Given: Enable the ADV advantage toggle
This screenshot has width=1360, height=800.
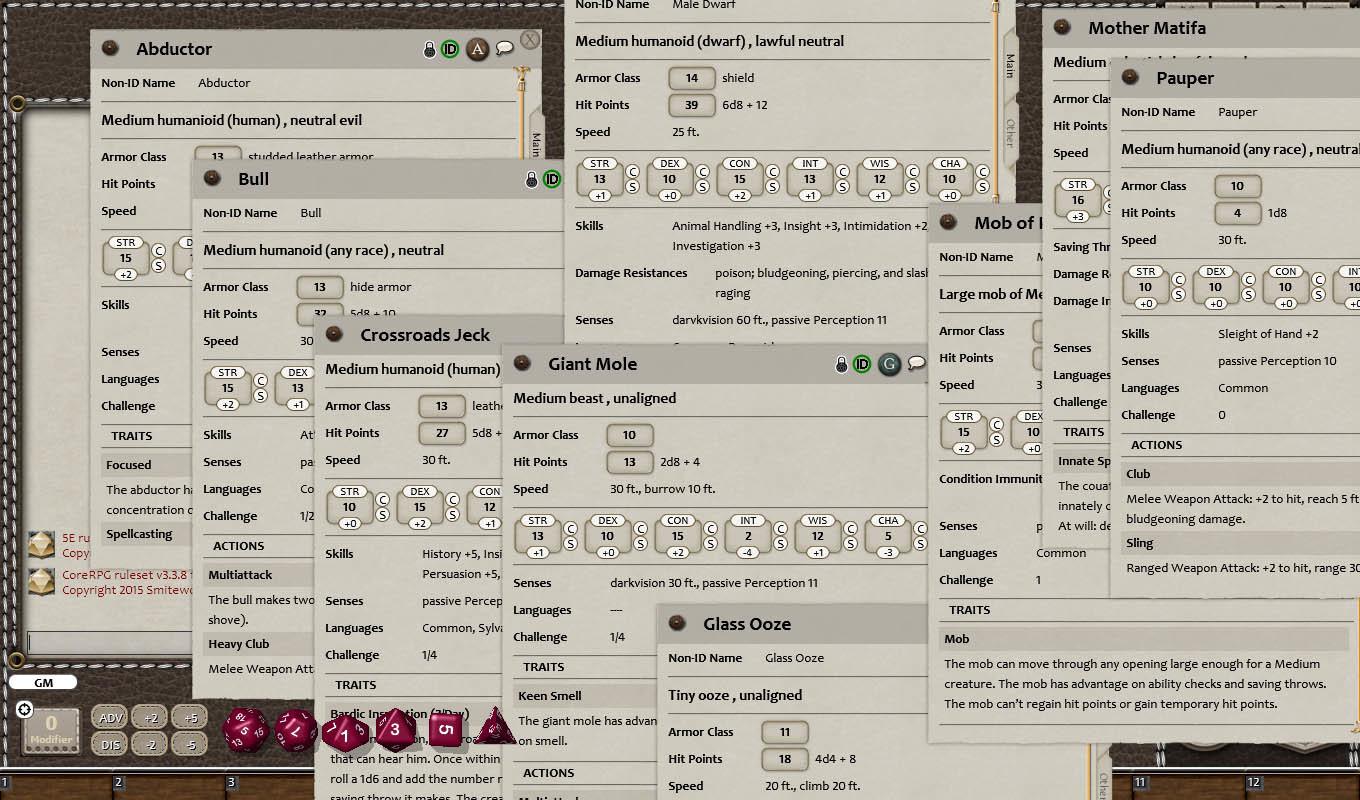Looking at the screenshot, I should 110,717.
